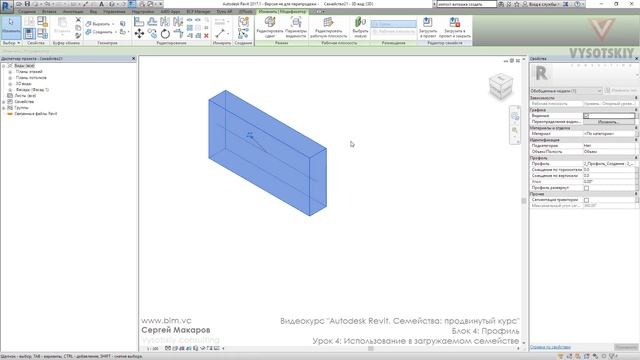Screen dimensions: 640x360
Task: Click the Horizontal Profile Offset value field
Action: (x=609, y=169)
